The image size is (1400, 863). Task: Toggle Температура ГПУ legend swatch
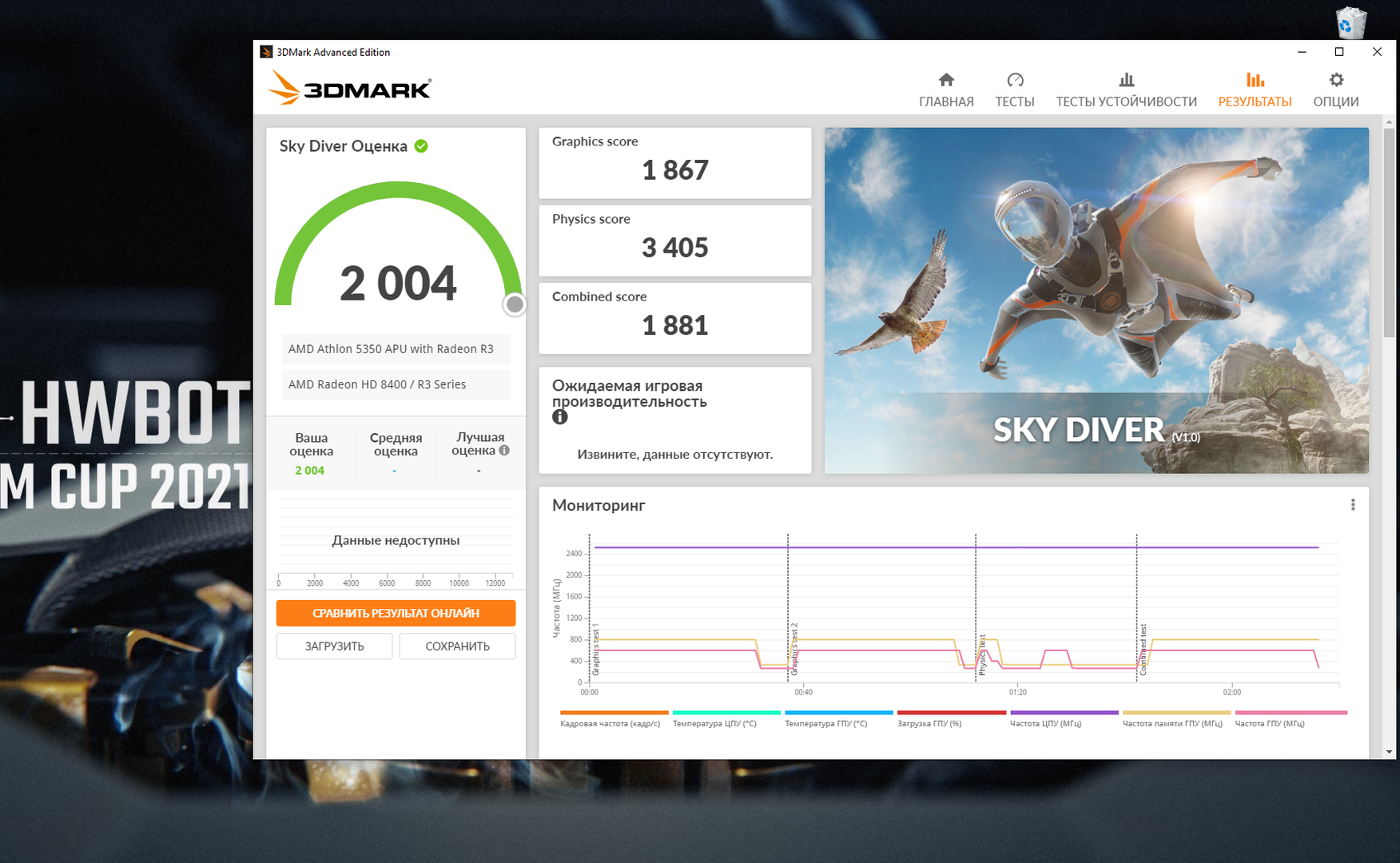point(839,712)
